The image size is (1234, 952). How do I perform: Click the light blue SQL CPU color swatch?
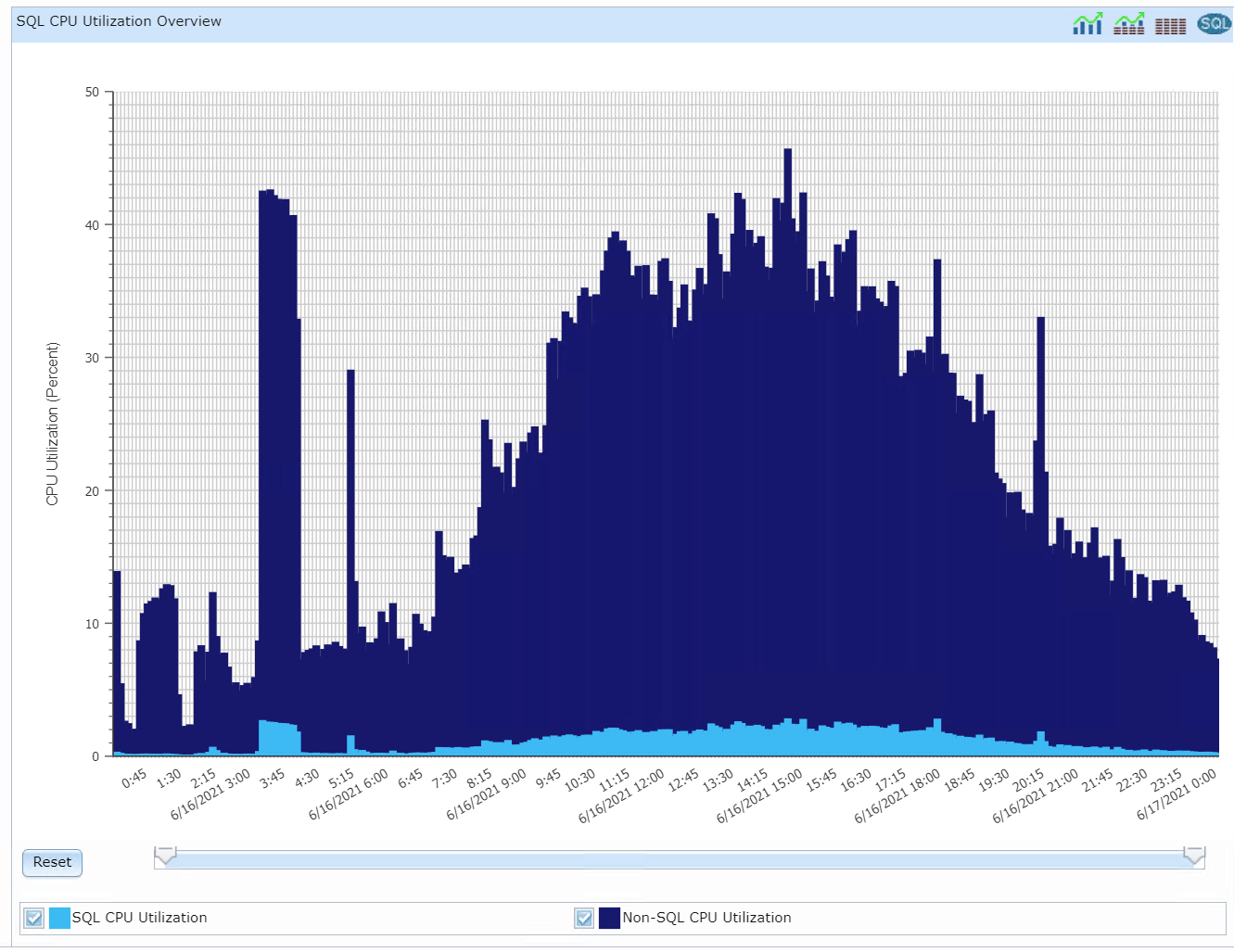click(59, 918)
